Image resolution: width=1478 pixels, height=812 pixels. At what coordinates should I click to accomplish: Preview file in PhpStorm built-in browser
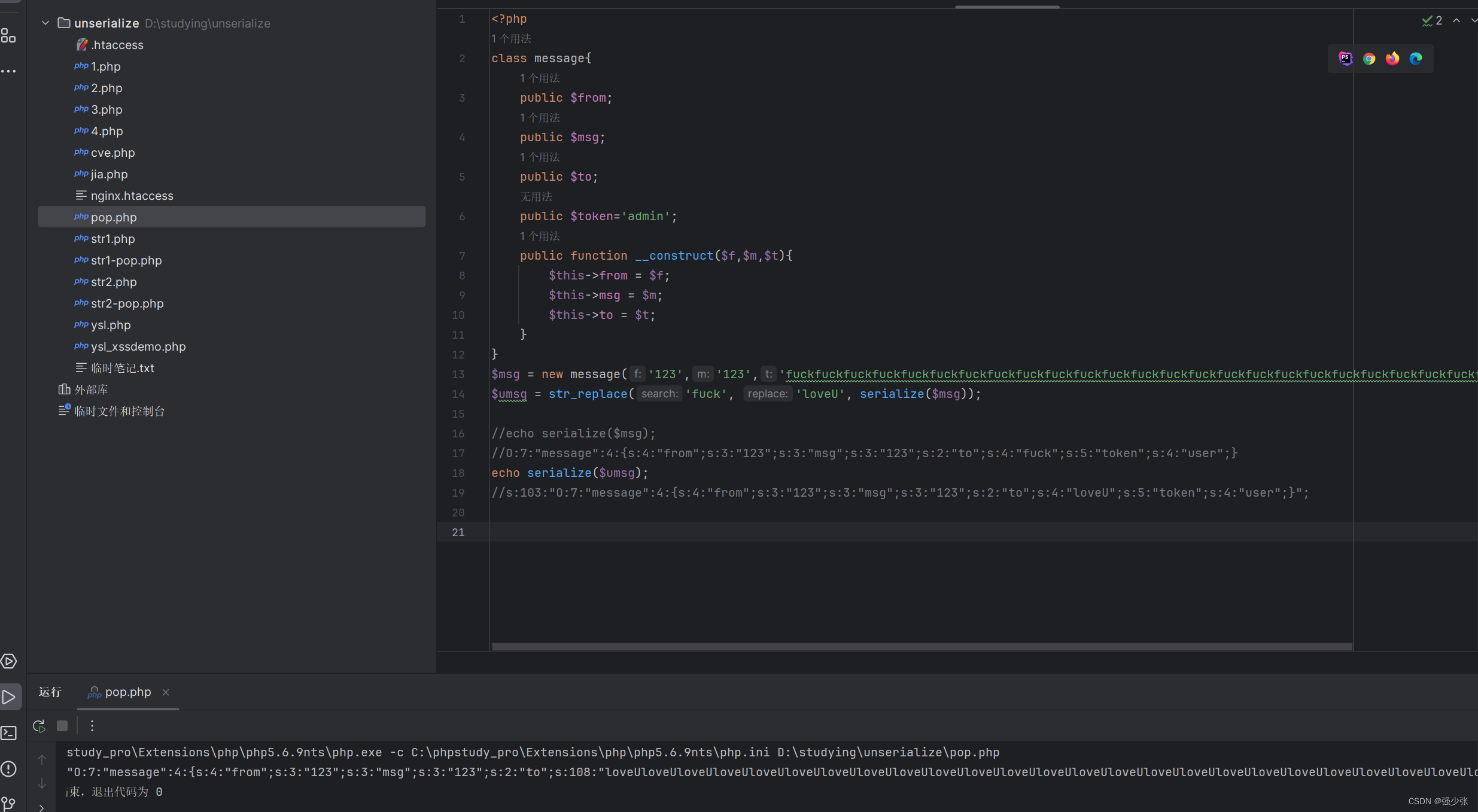pos(1346,59)
